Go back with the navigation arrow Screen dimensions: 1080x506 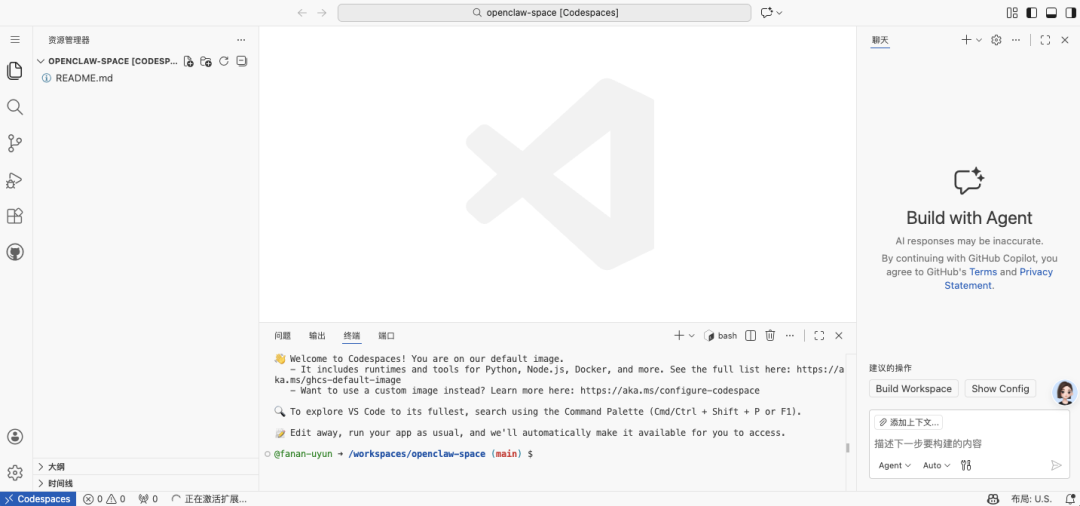tap(302, 12)
